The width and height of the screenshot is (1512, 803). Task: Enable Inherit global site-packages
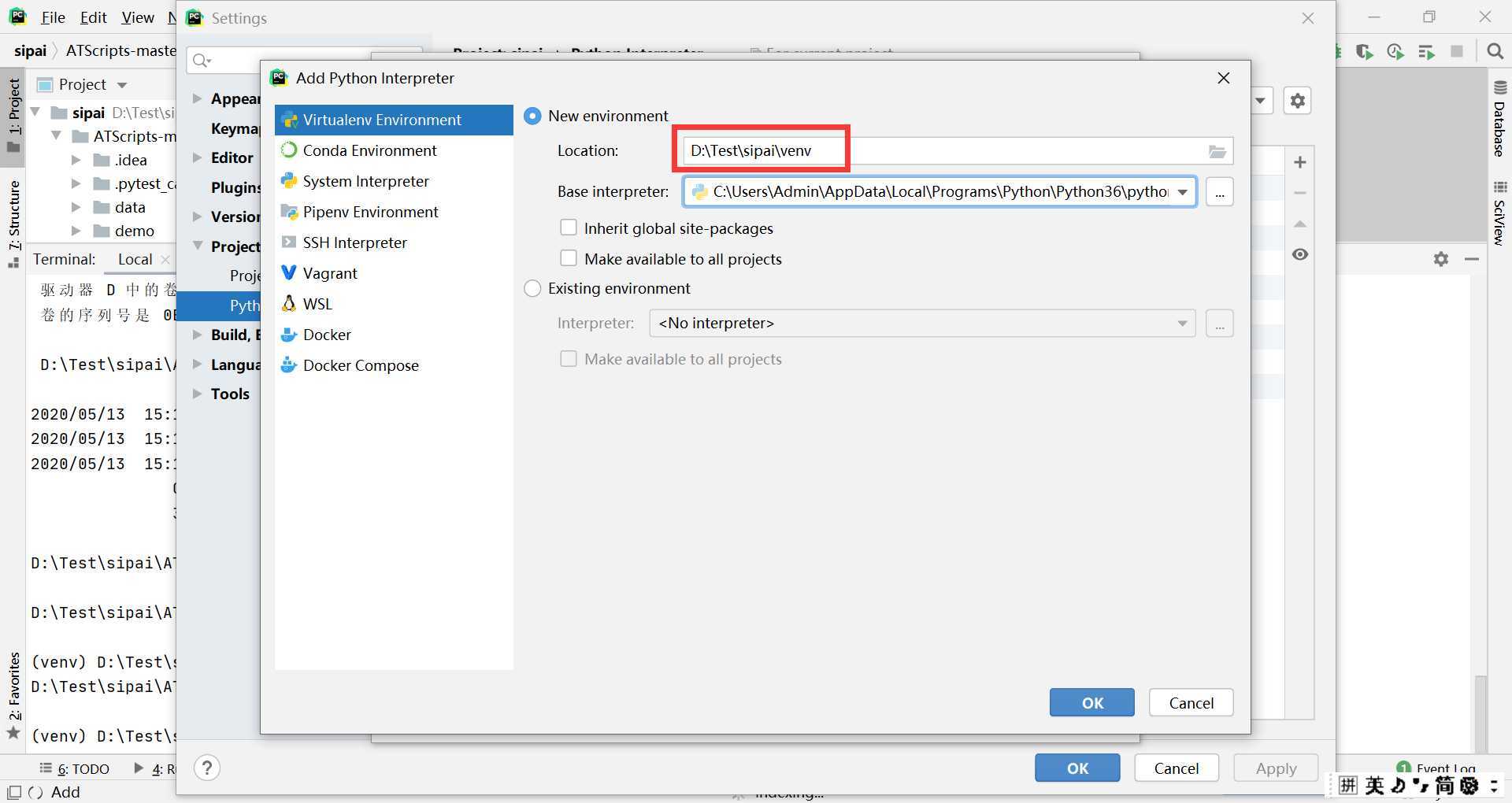click(x=568, y=228)
